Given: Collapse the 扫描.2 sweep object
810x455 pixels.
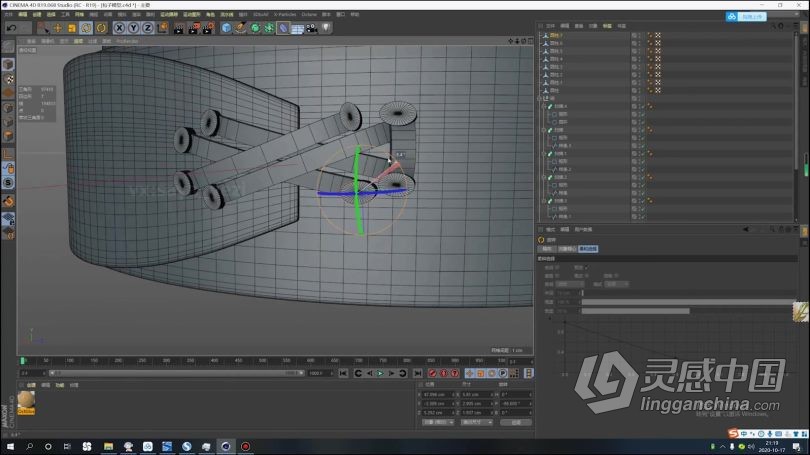Looking at the screenshot, I should pos(543,177).
